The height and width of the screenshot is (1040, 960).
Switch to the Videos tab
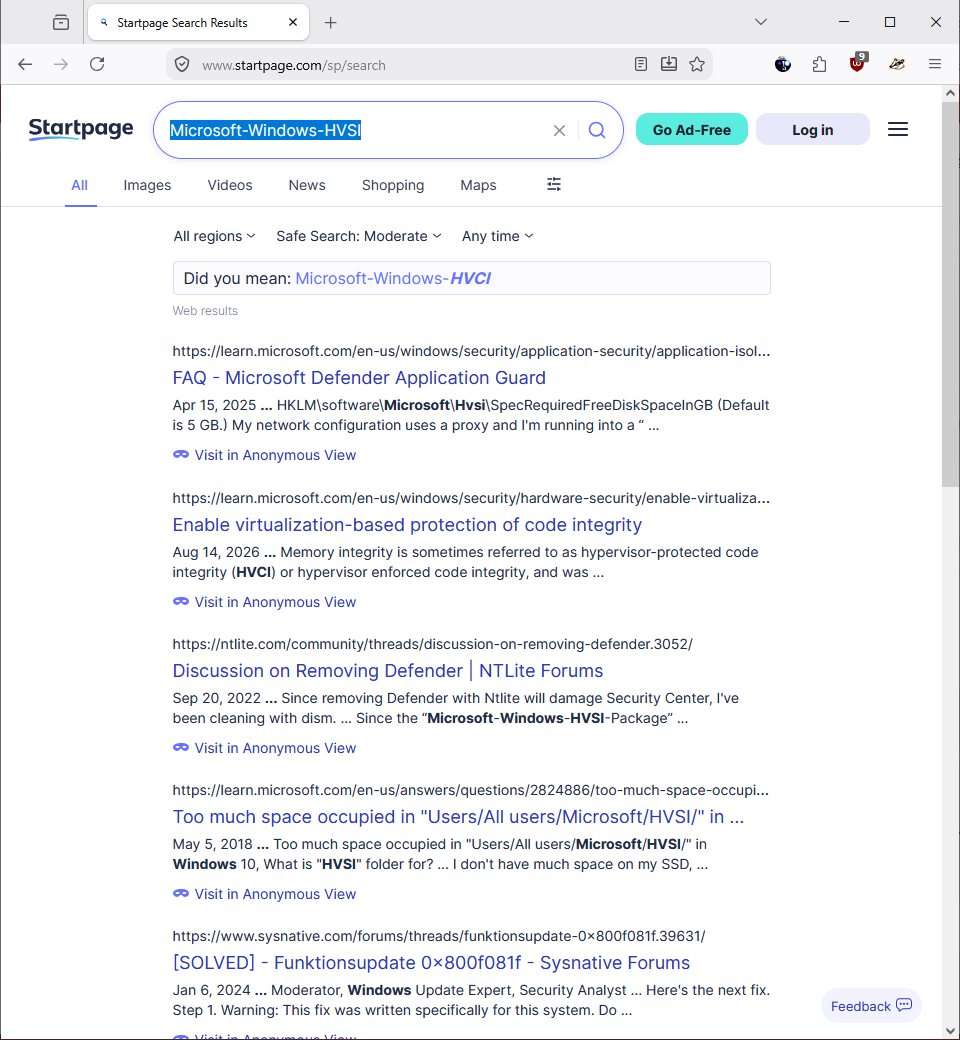pyautogui.click(x=230, y=185)
